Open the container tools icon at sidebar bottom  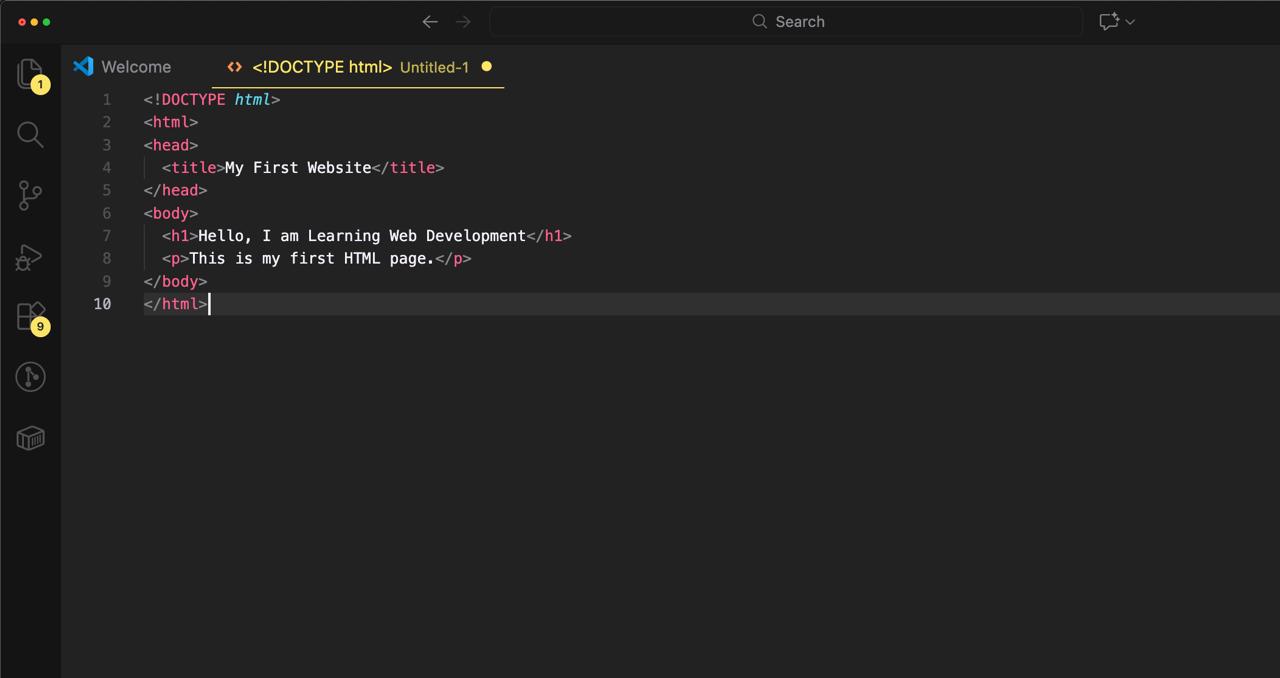coord(30,438)
